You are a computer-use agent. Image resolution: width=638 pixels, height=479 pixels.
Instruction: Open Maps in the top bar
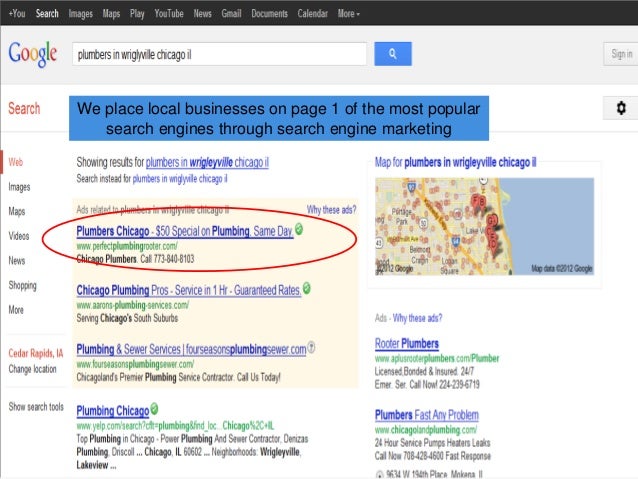[111, 14]
